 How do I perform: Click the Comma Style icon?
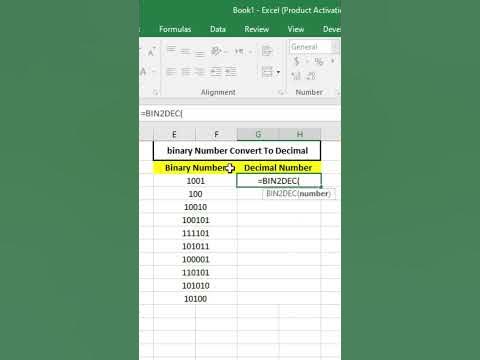[x=332, y=61]
